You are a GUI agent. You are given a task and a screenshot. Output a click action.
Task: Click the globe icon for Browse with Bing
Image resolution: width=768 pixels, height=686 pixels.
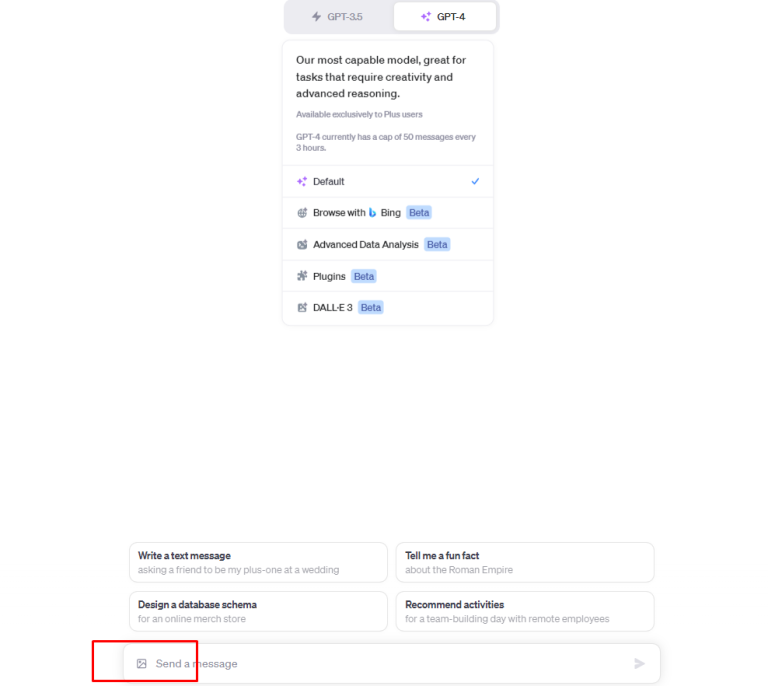302,213
